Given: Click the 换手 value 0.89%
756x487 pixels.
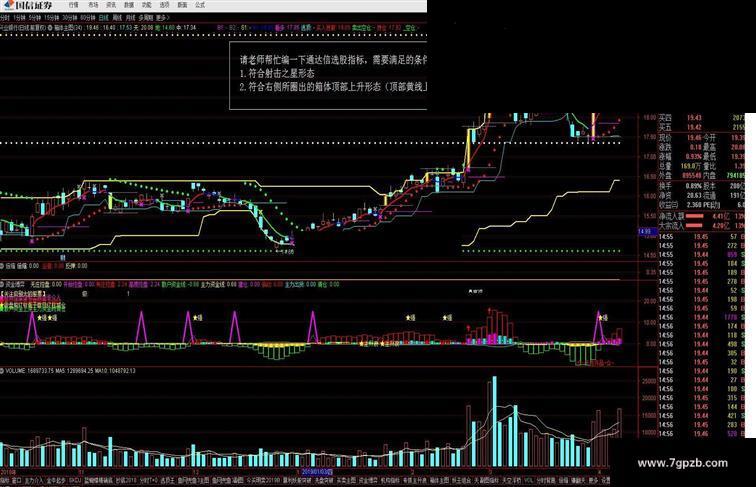Looking at the screenshot, I should 693,186.
